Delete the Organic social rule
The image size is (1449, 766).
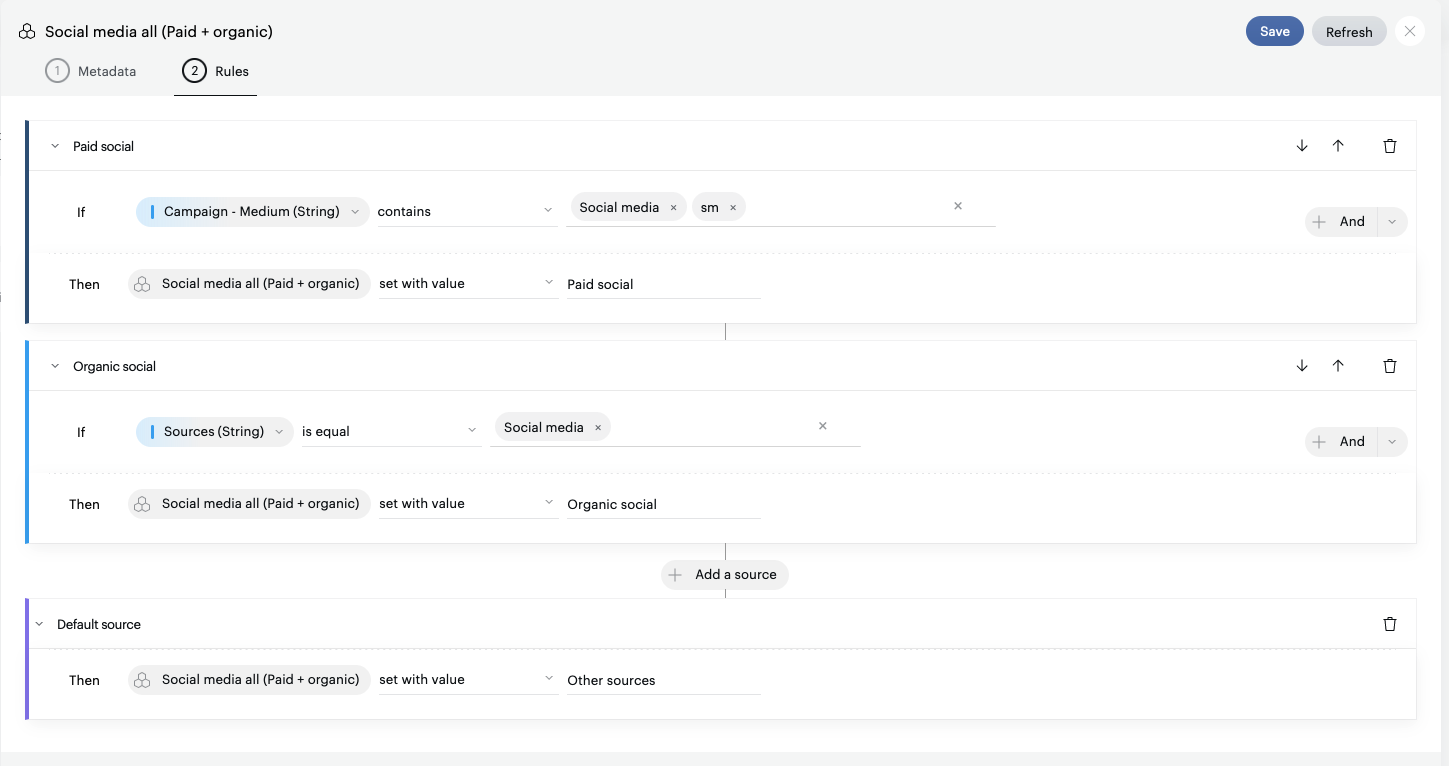1390,365
